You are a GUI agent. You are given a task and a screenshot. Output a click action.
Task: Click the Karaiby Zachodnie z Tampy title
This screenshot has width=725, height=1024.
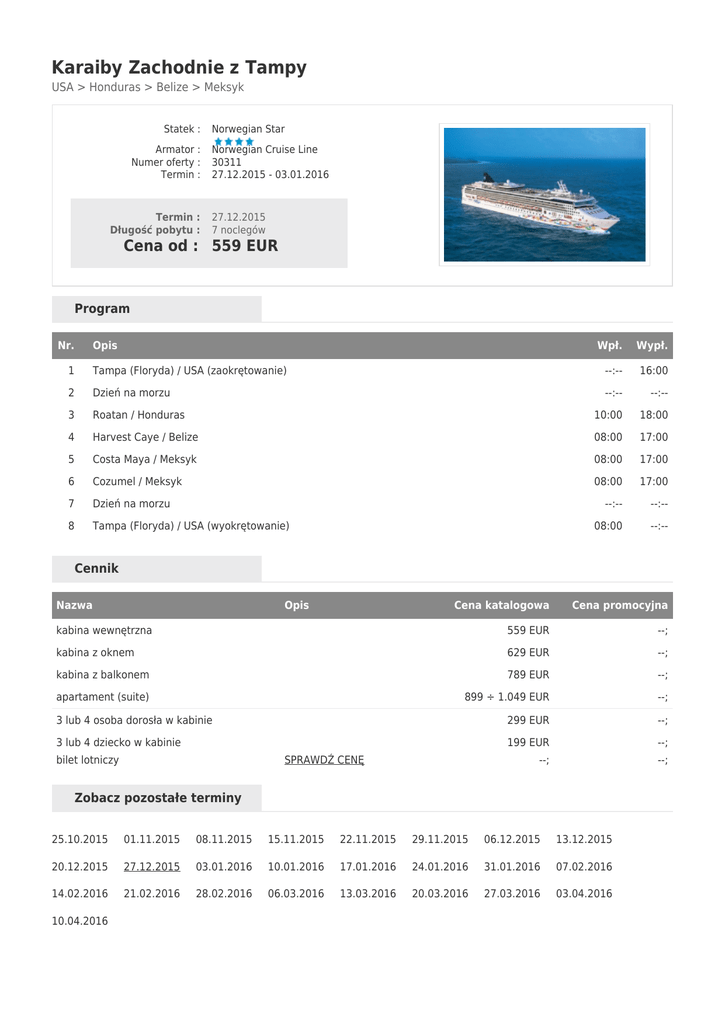tap(179, 68)
